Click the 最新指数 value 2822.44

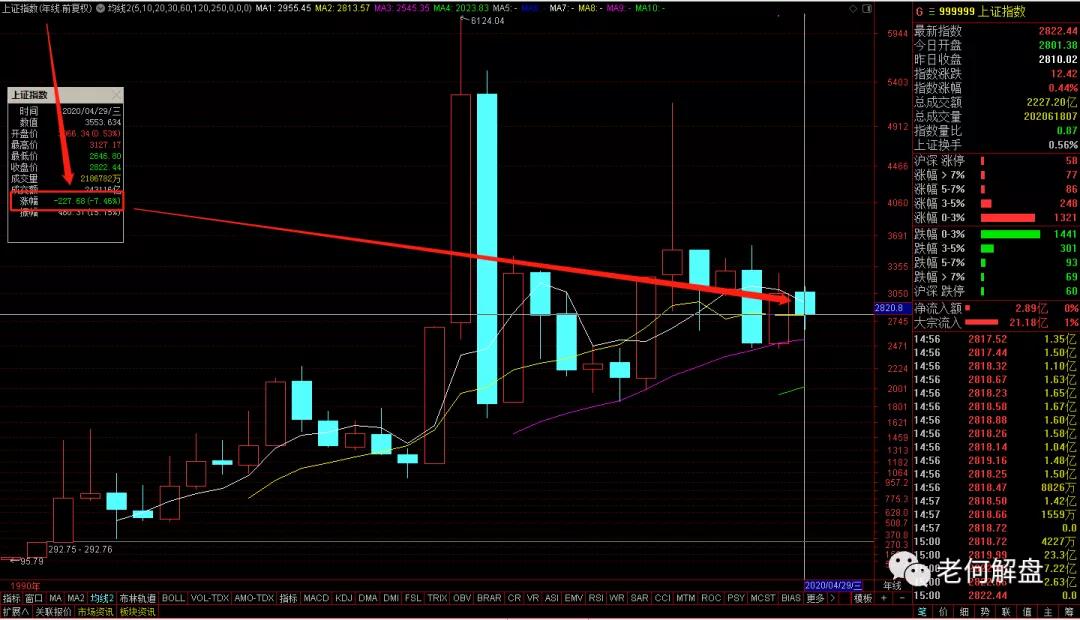point(1058,31)
